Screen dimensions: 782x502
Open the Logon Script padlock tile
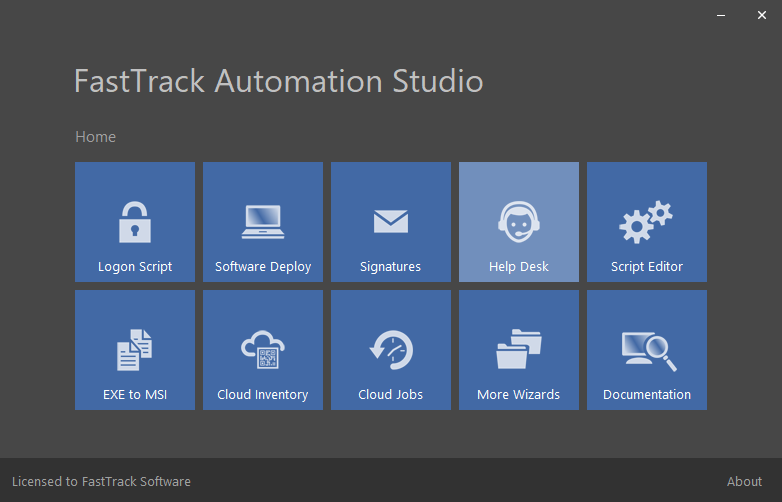[135, 222]
